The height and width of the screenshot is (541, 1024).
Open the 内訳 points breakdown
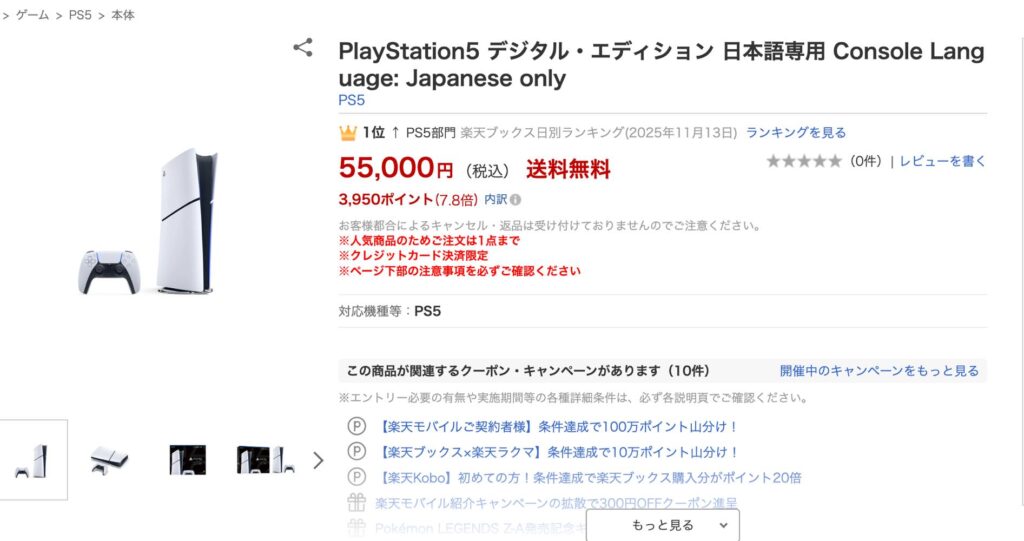tap(495, 200)
